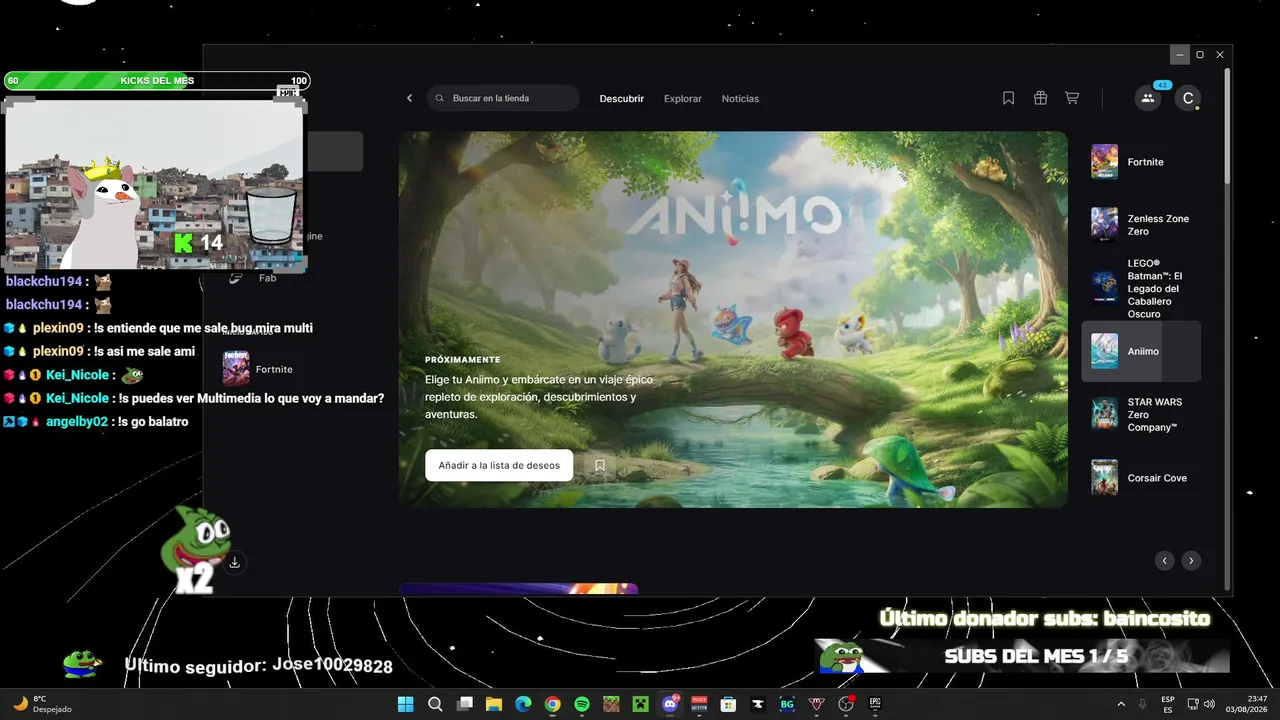Select Corsair Cove in the carousel list
Screen dimensions: 1280x720
pos(1142,478)
